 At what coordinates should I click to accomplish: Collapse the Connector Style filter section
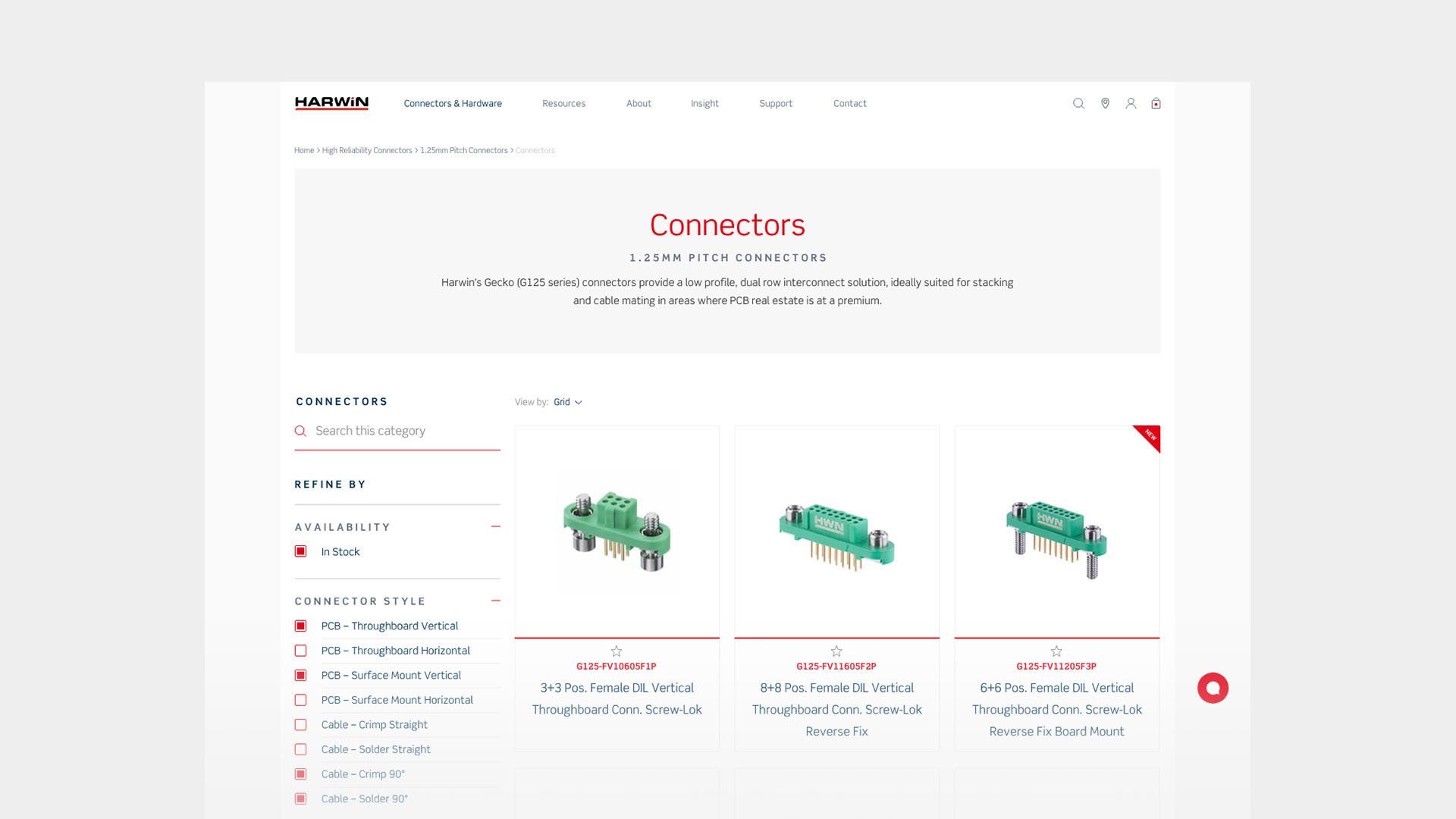[495, 601]
